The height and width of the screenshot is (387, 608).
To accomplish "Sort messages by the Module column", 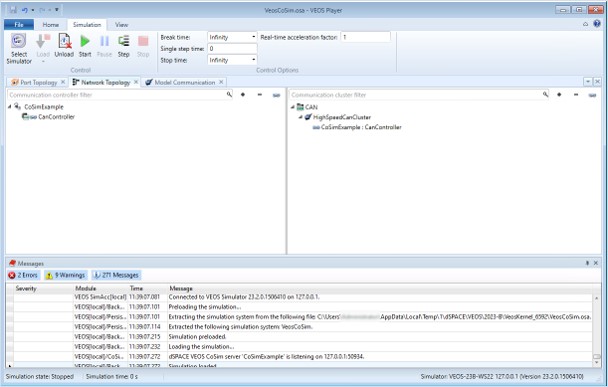I will [x=100, y=288].
